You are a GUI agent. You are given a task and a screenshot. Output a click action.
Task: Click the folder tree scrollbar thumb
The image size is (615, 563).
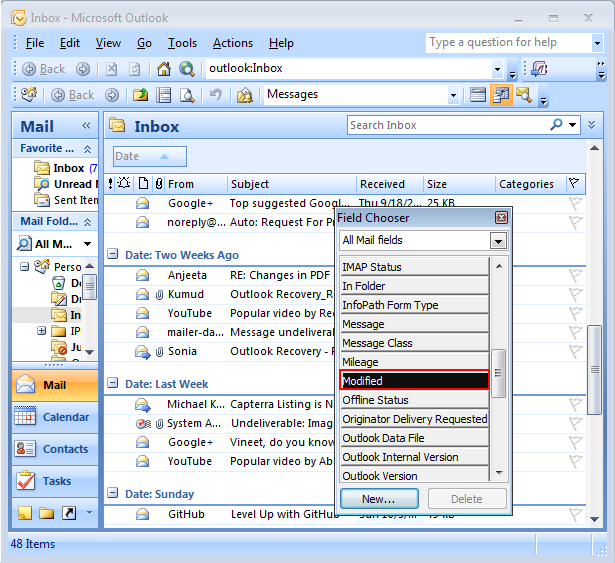pyautogui.click(x=90, y=286)
